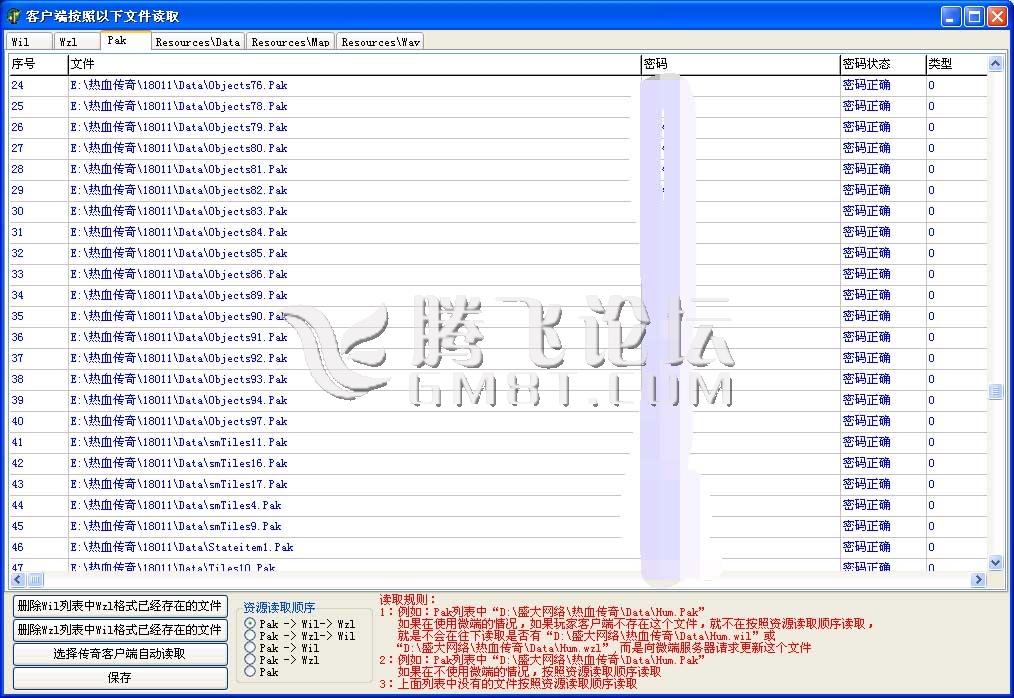Choose the 'Pak -> Wil' radio option
The height and width of the screenshot is (698, 1014).
point(250,648)
